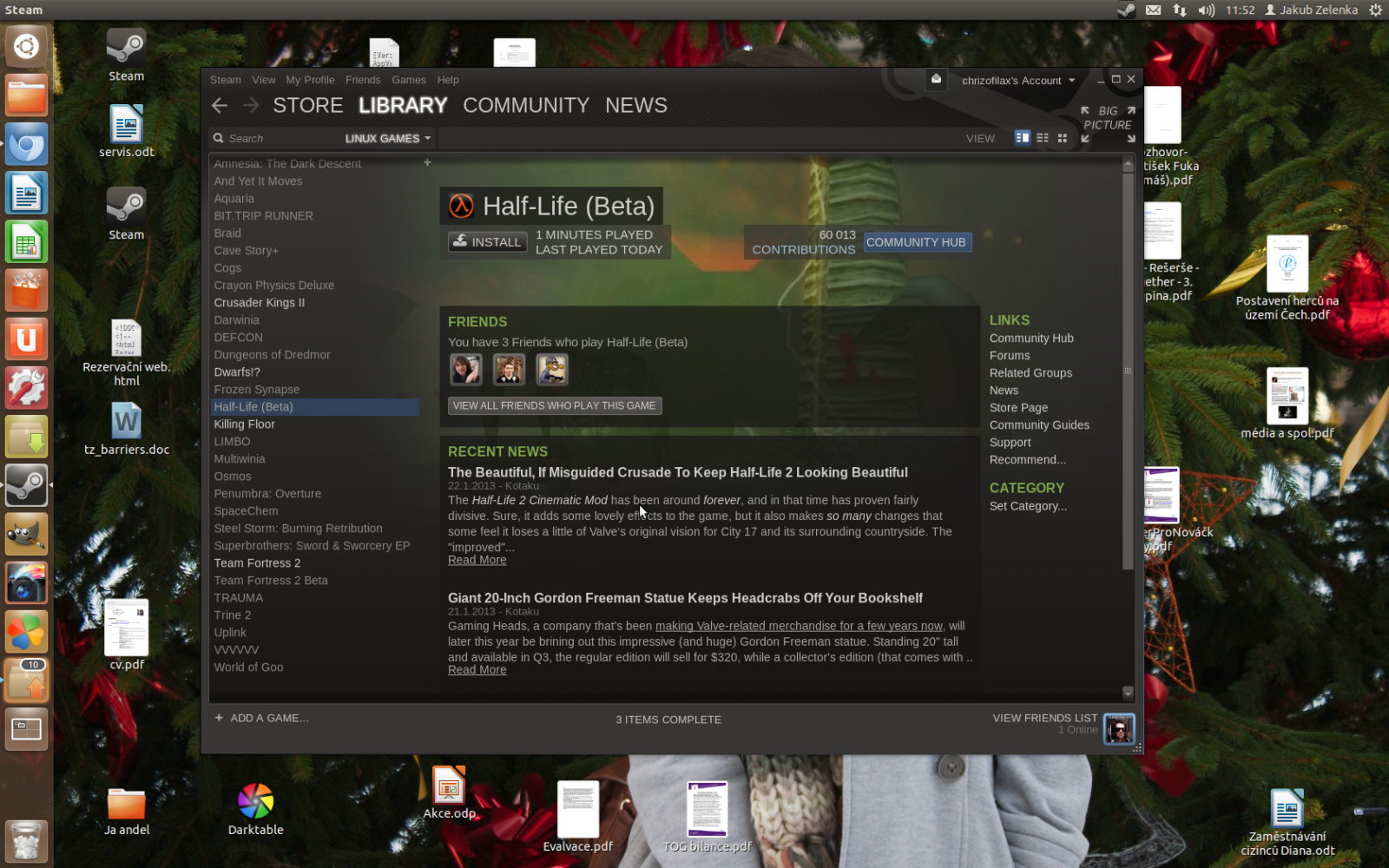The width and height of the screenshot is (1389, 868).
Task: Click the INSTALL button
Action: click(x=487, y=242)
